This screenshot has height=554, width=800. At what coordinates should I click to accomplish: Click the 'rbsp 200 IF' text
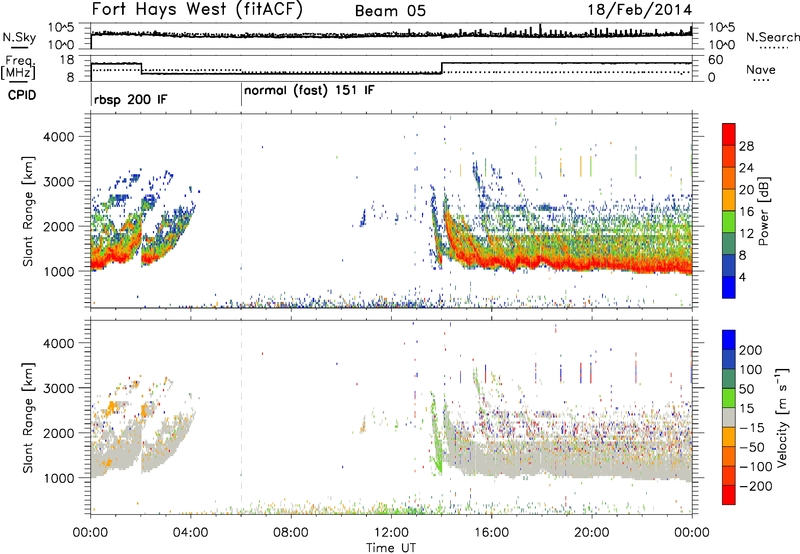[x=131, y=99]
